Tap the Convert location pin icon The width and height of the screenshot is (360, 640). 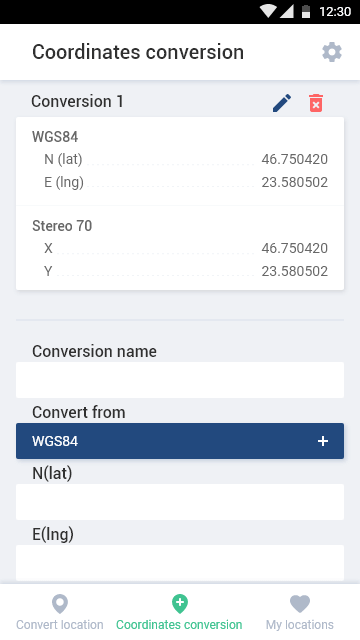coord(60,604)
